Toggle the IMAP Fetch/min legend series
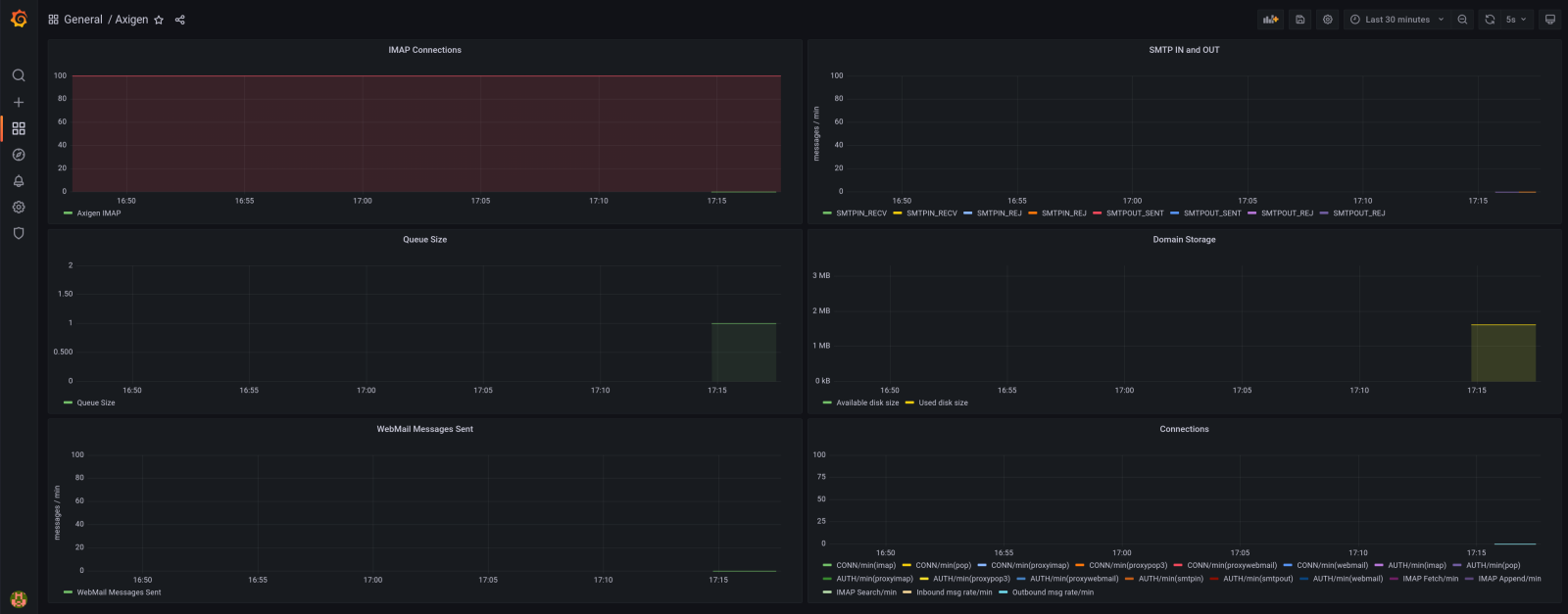 coord(1431,579)
